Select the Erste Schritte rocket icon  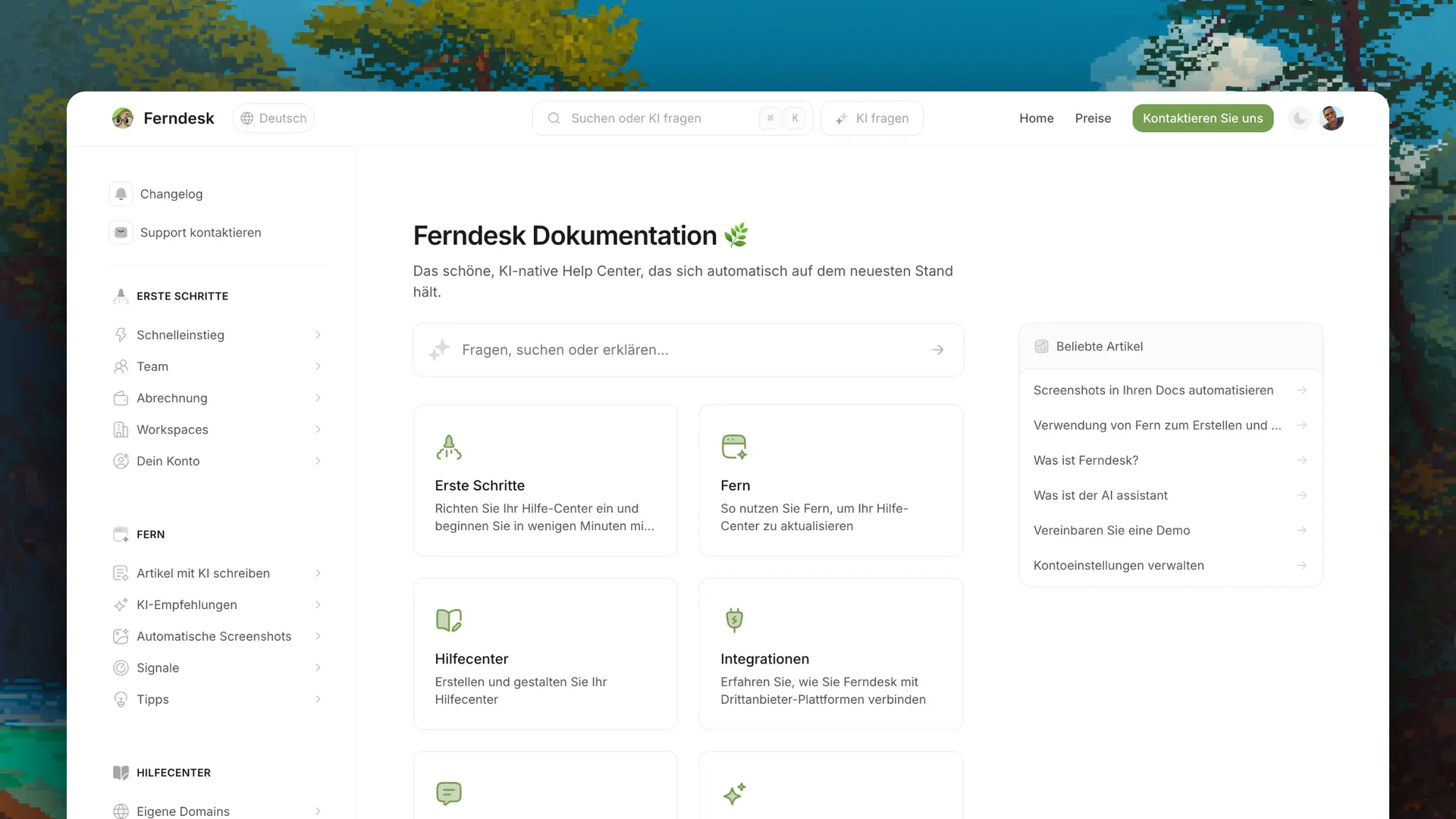pyautogui.click(x=449, y=447)
